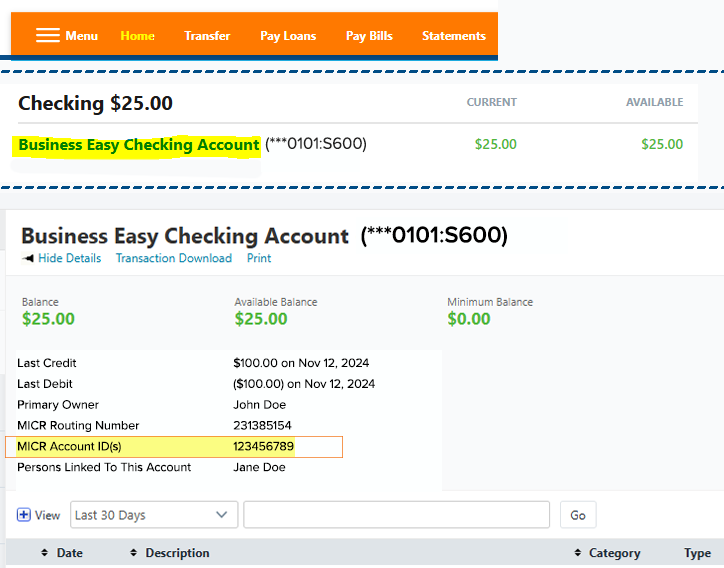Image resolution: width=724 pixels, height=568 pixels.
Task: Sort by Description column arrows
Action: point(133,553)
